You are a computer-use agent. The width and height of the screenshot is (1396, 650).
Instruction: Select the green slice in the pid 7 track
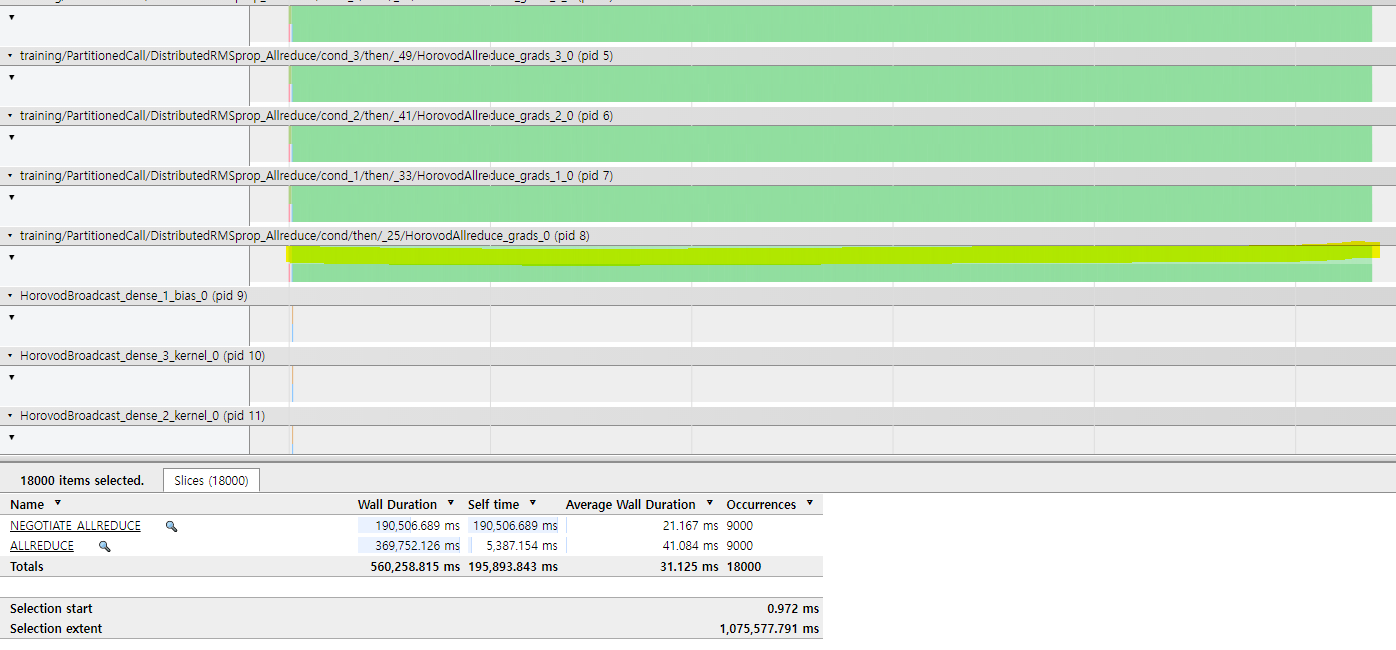click(x=831, y=204)
